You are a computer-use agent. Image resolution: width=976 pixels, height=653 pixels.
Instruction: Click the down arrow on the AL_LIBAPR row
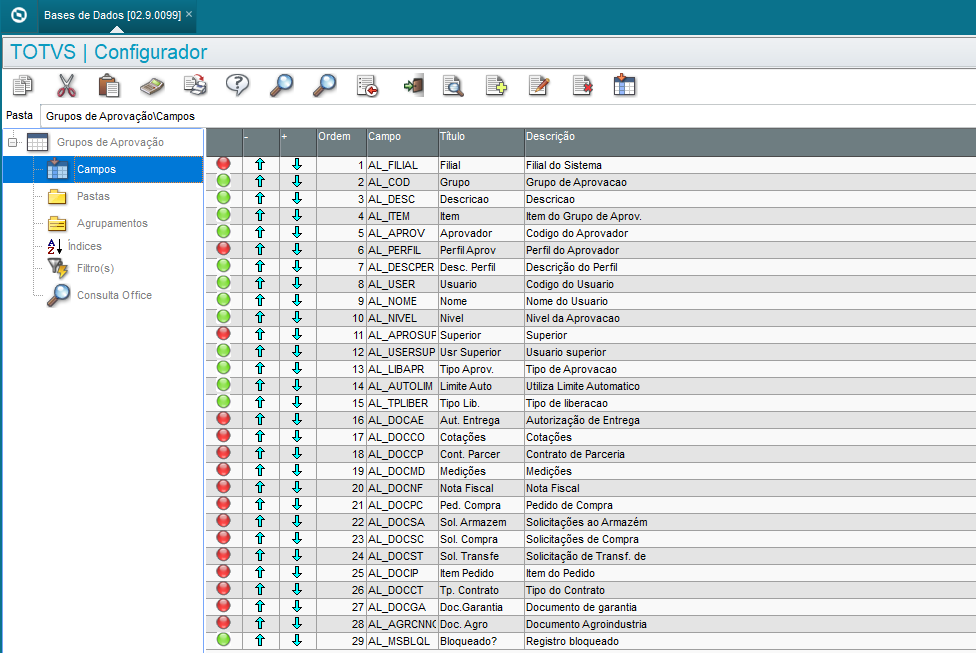click(x=297, y=369)
